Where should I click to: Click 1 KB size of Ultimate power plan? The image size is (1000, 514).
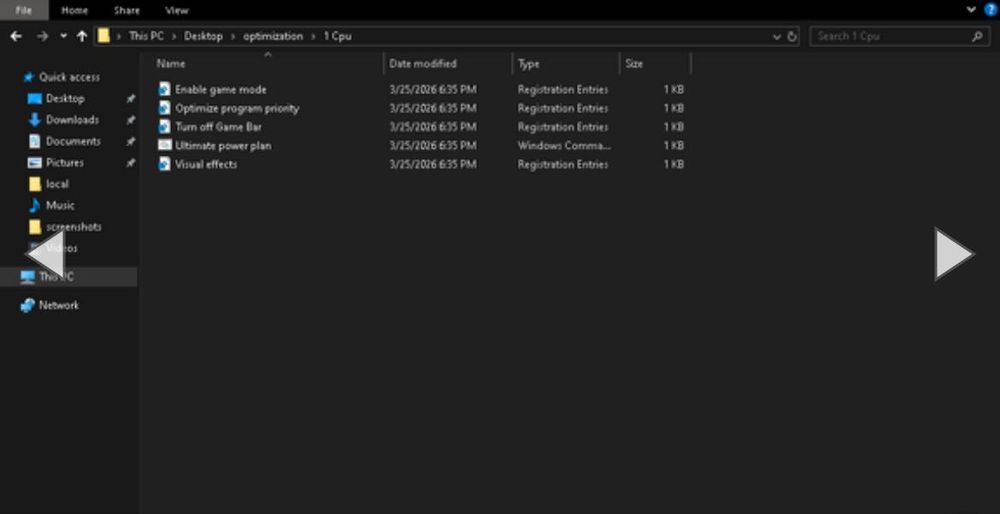pos(673,145)
